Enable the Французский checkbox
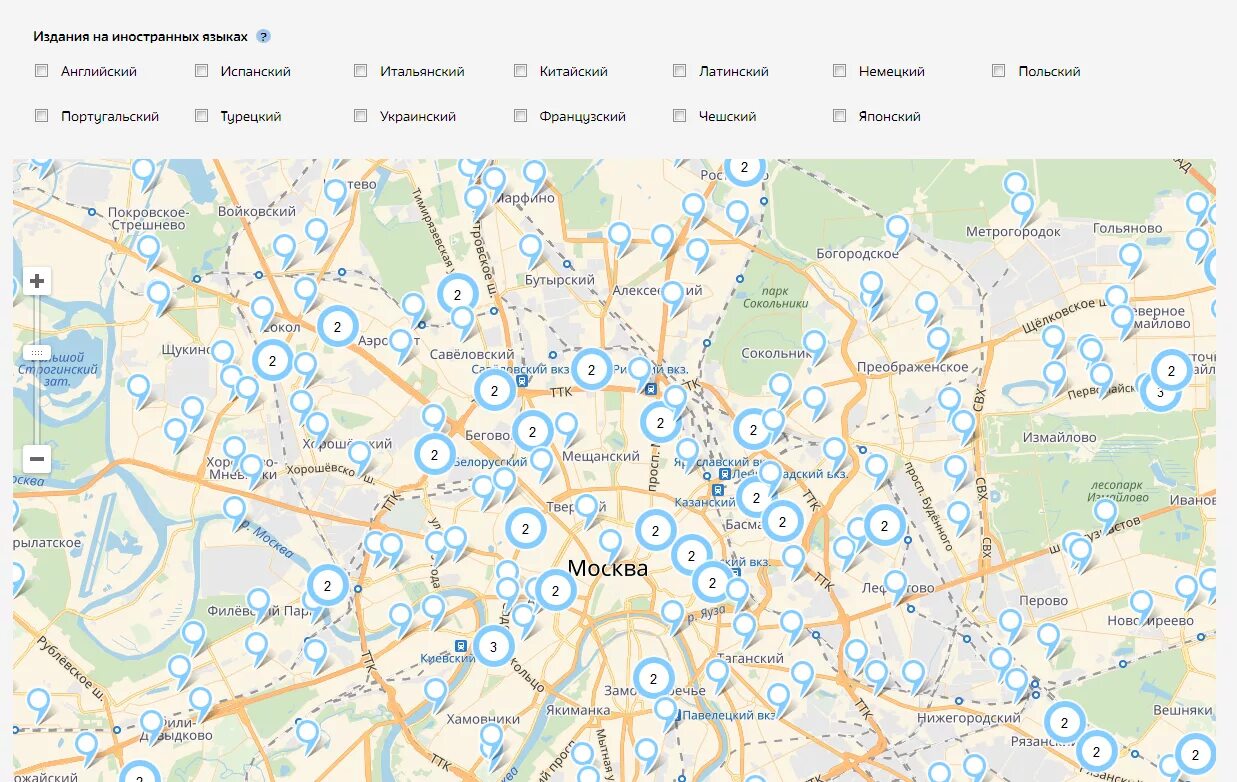This screenshot has height=782, width=1237. pos(521,116)
